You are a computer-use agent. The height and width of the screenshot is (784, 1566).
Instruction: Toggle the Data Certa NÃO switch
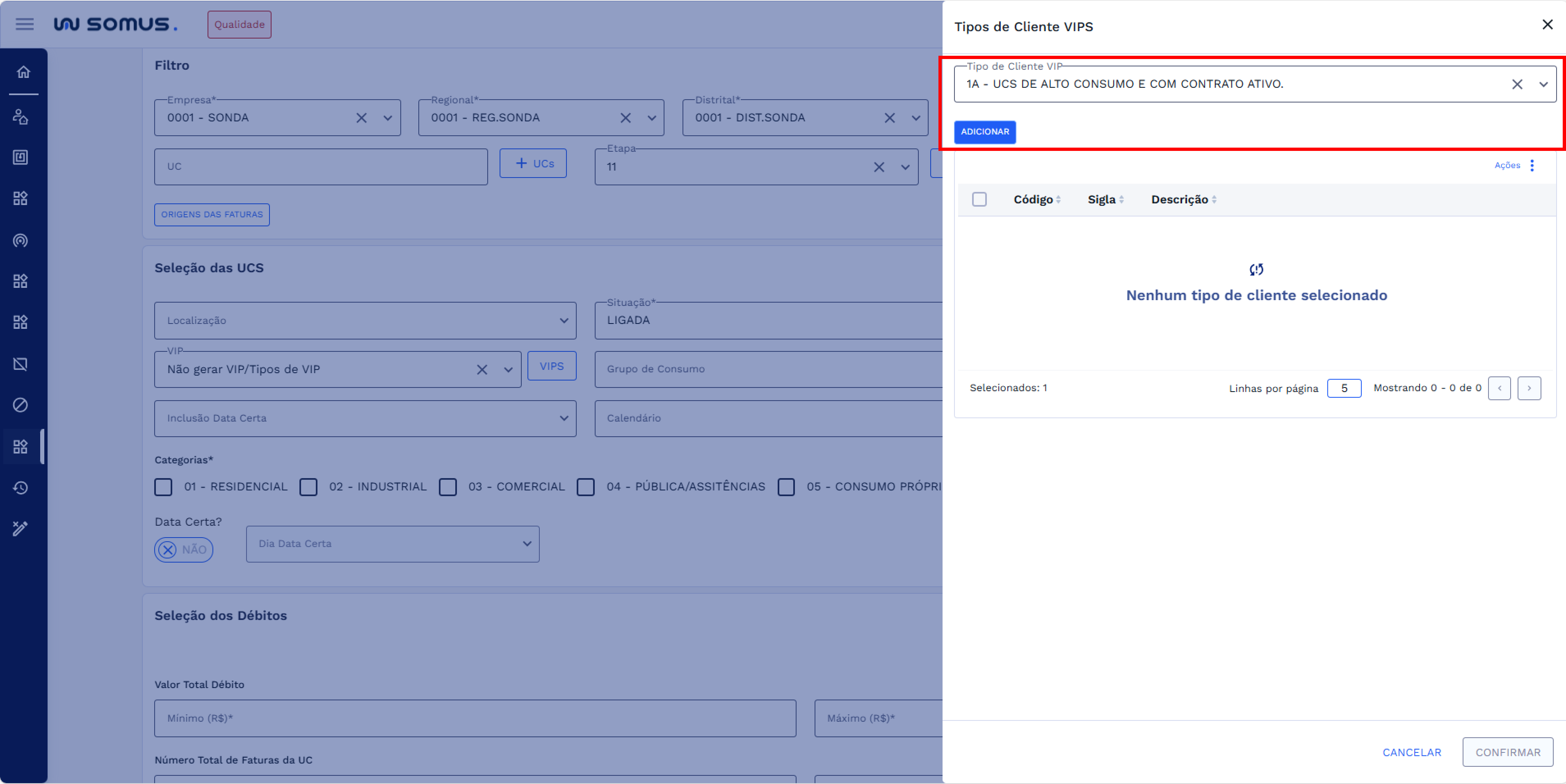point(183,549)
